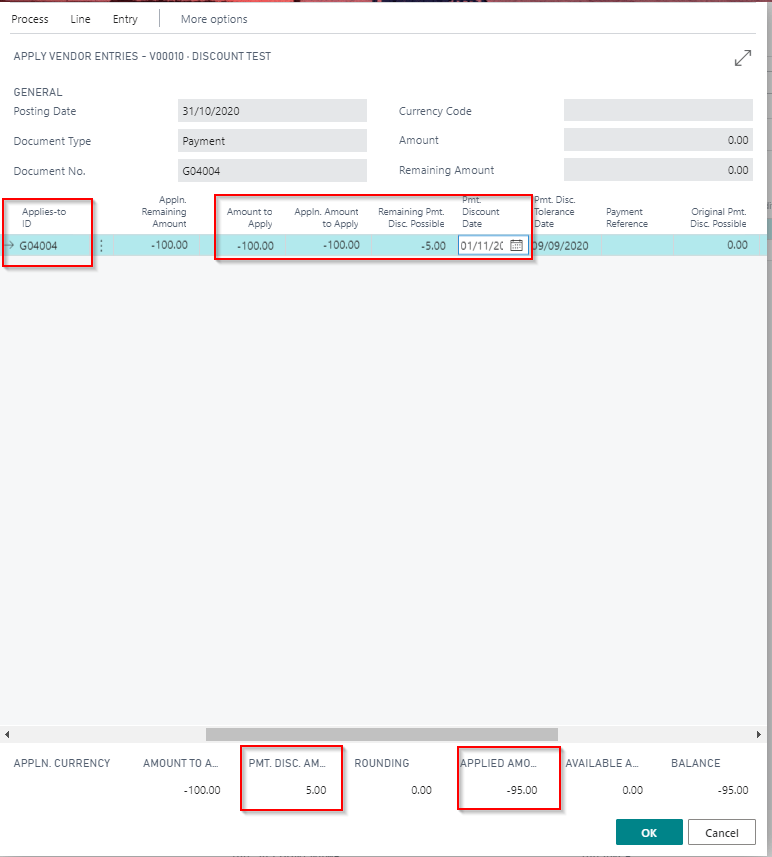Open the Process menu

click(30, 19)
